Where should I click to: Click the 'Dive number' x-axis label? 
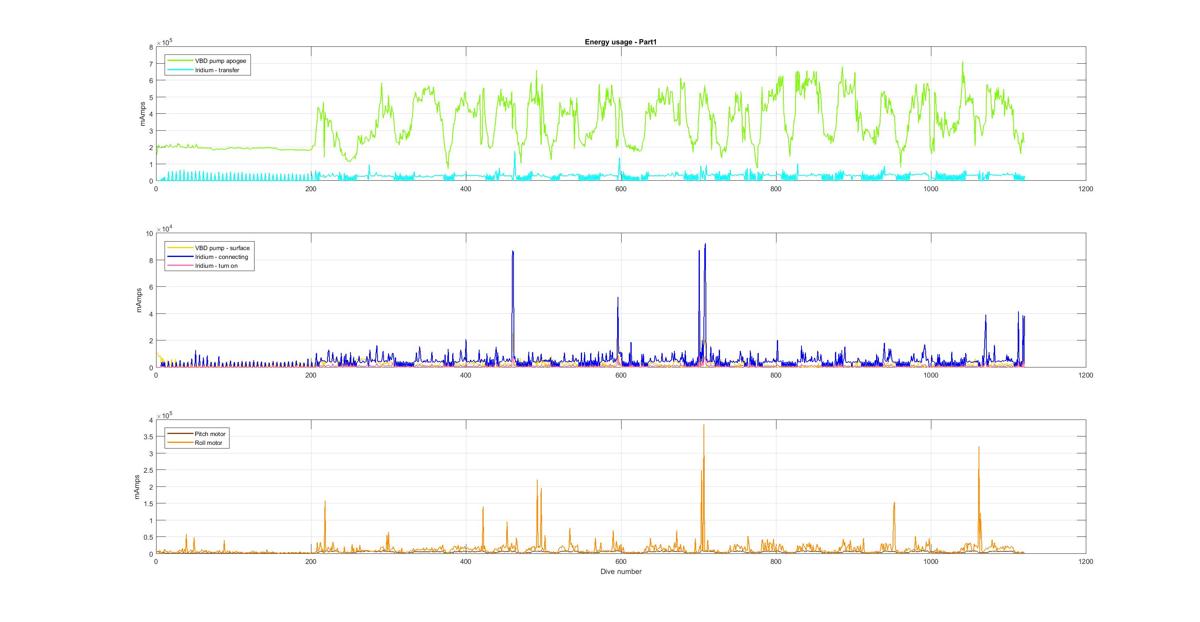coord(620,572)
